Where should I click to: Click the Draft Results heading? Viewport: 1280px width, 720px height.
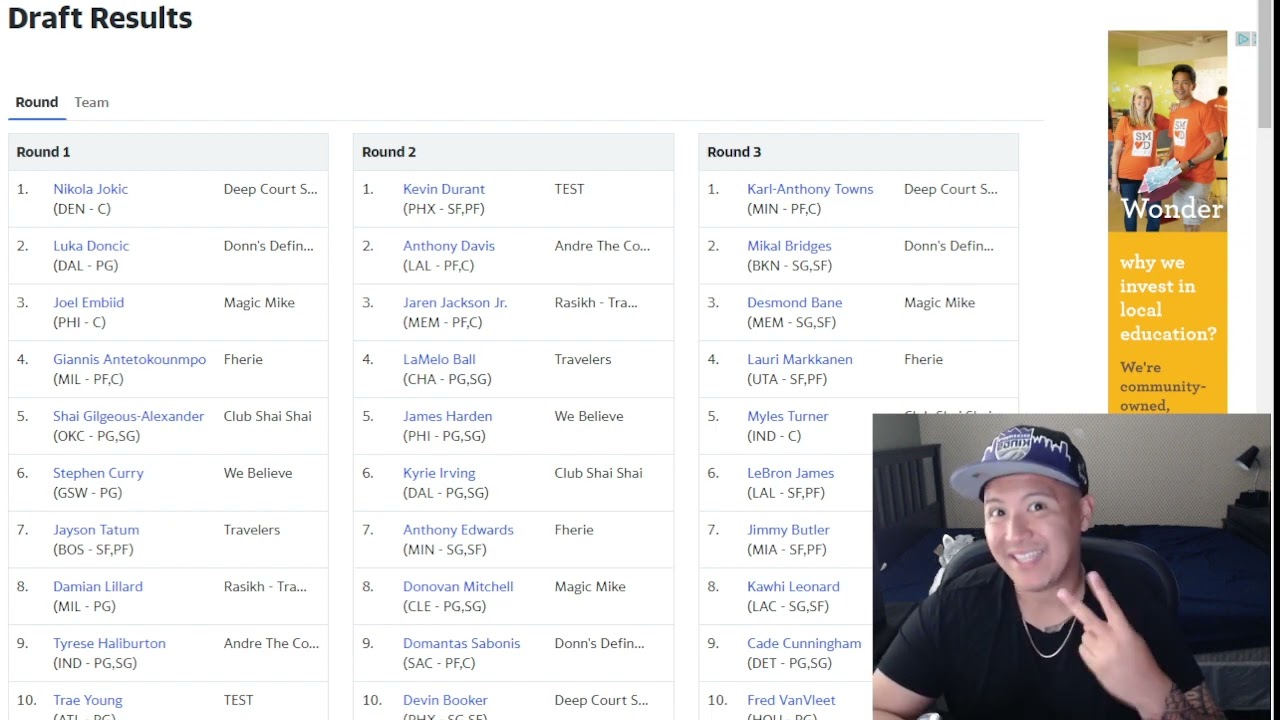[x=100, y=18]
